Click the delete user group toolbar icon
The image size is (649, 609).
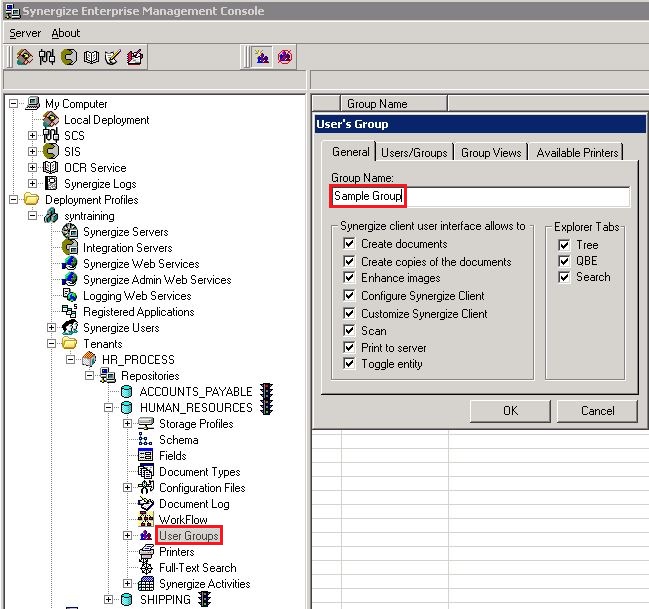coord(285,57)
